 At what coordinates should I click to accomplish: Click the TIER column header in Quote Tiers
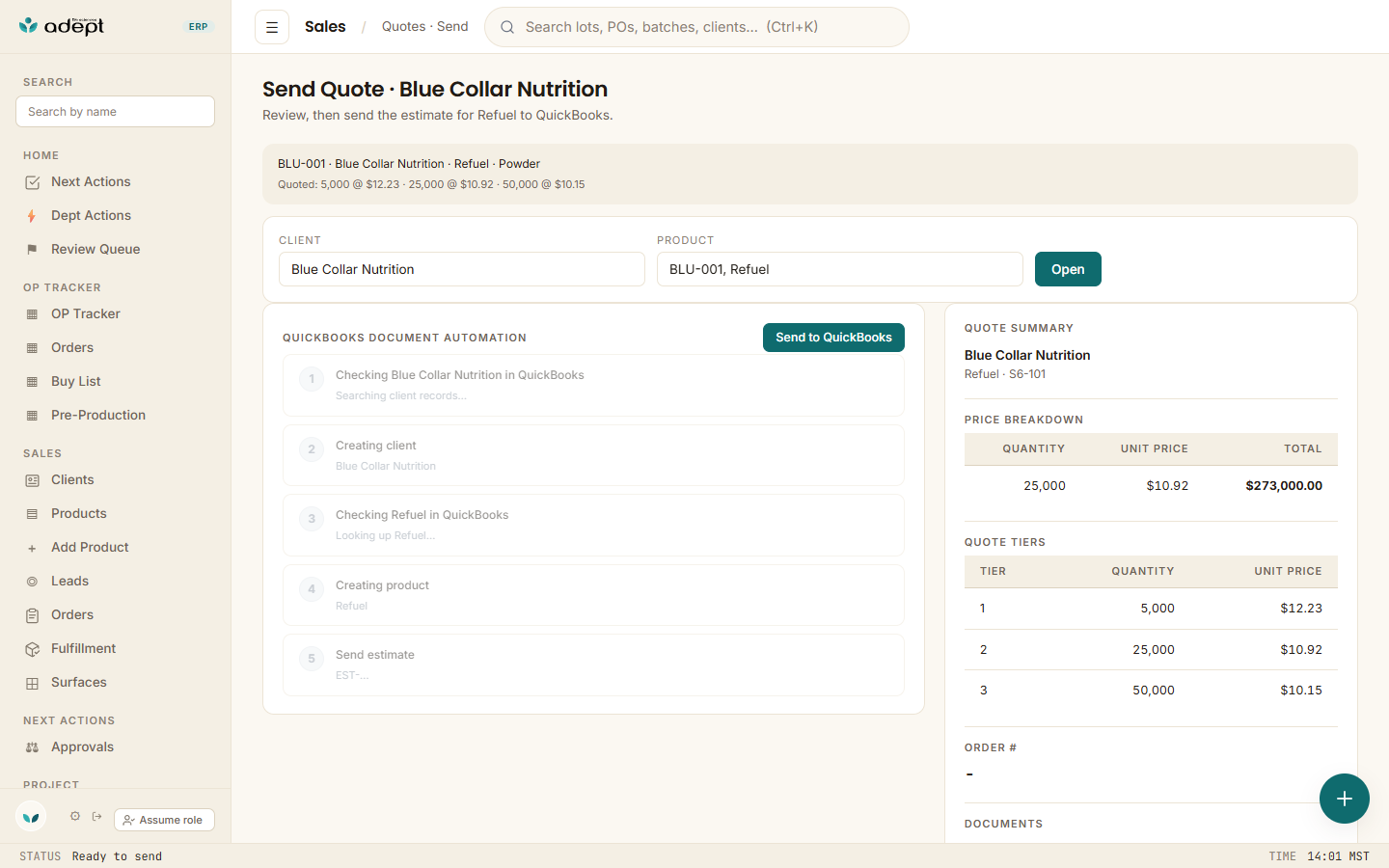[993, 572]
